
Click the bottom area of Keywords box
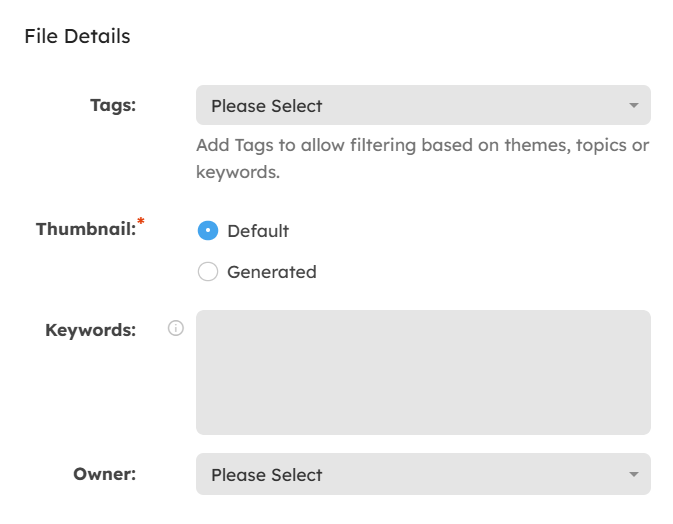coord(423,420)
